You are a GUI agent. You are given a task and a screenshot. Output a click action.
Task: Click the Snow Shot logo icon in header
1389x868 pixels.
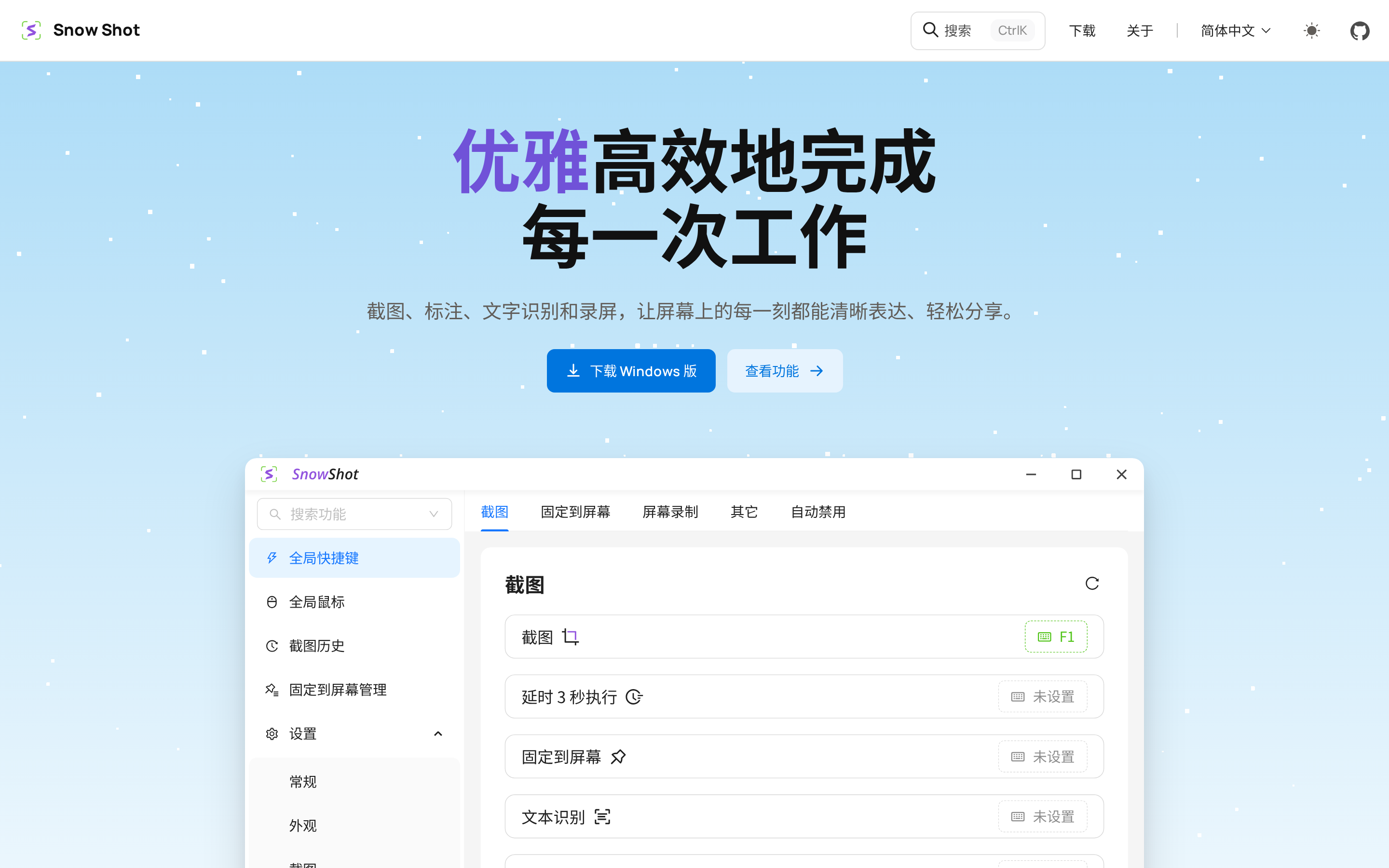pyautogui.click(x=31, y=30)
